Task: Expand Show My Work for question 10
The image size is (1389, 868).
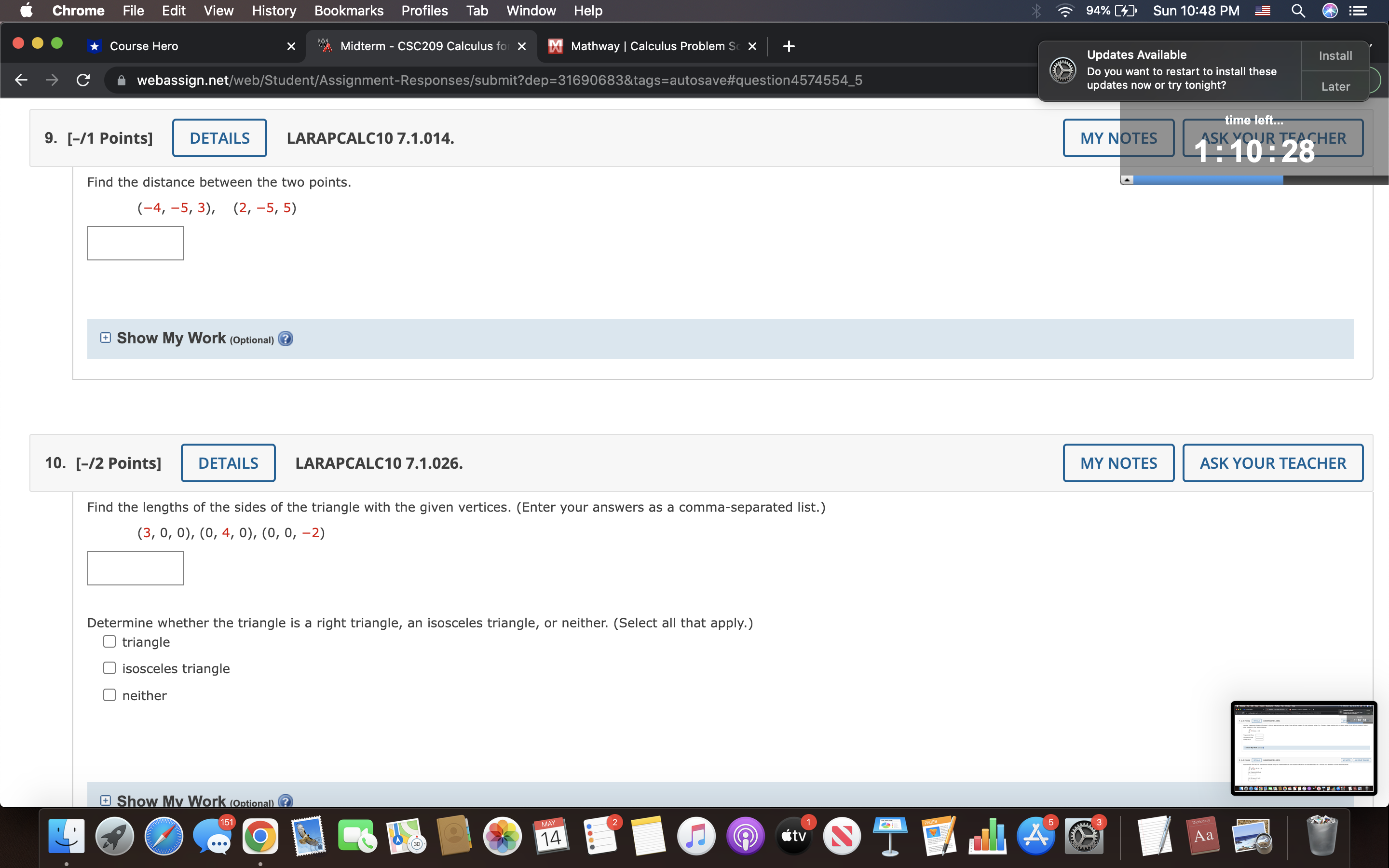Action: coord(105,800)
